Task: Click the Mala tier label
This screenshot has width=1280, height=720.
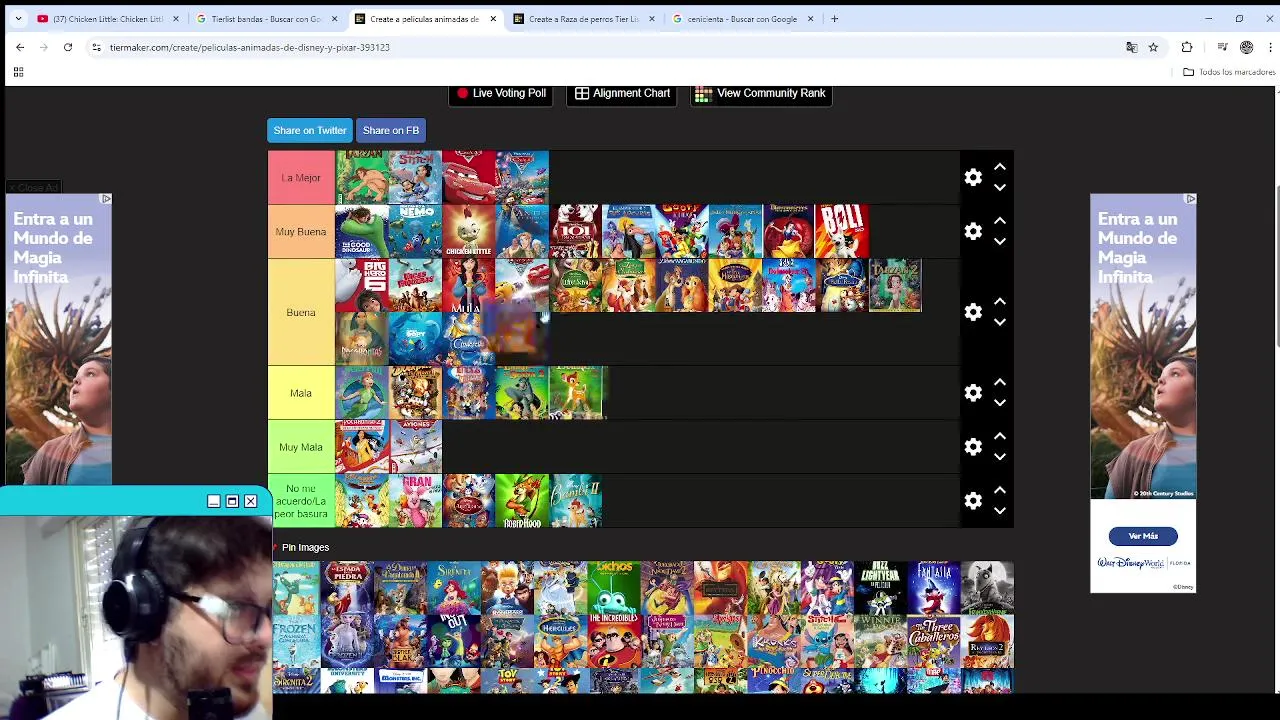Action: tap(301, 393)
